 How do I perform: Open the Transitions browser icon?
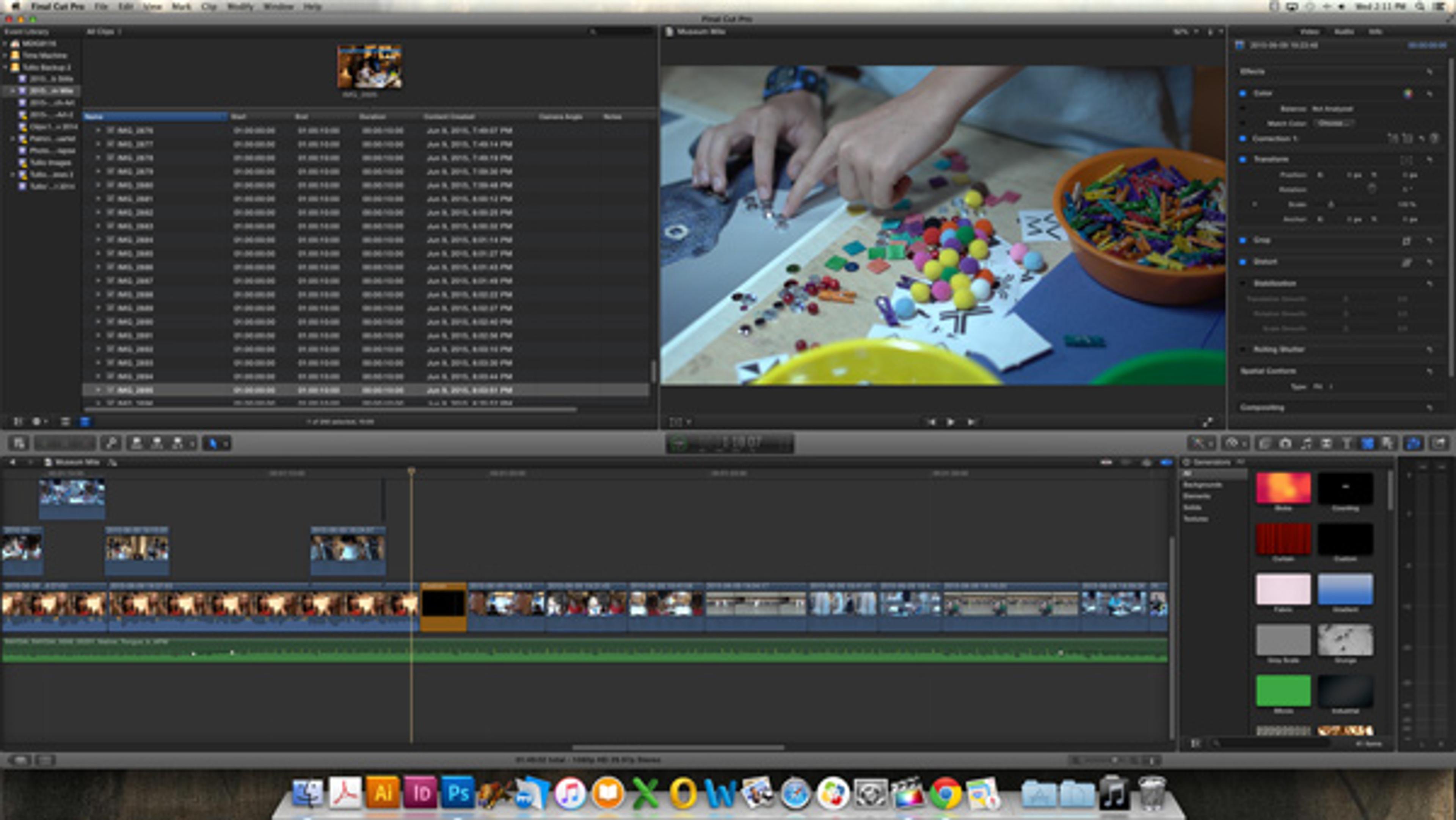point(1326,444)
